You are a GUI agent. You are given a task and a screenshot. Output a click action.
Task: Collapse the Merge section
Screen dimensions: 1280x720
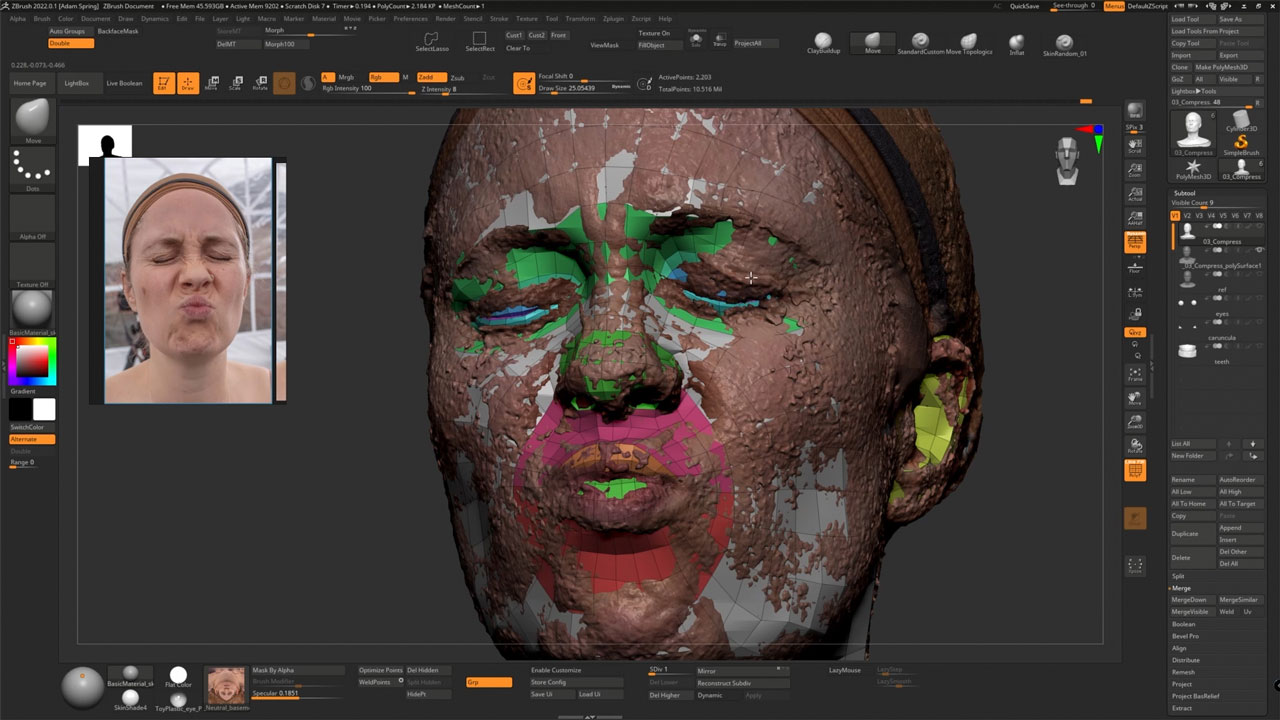[1181, 588]
